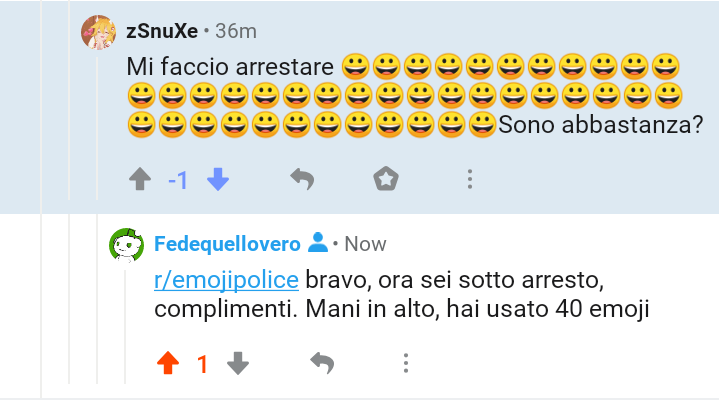This screenshot has width=719, height=400.
Task: Open the zSnuXe user profile
Action: click(x=162, y=31)
